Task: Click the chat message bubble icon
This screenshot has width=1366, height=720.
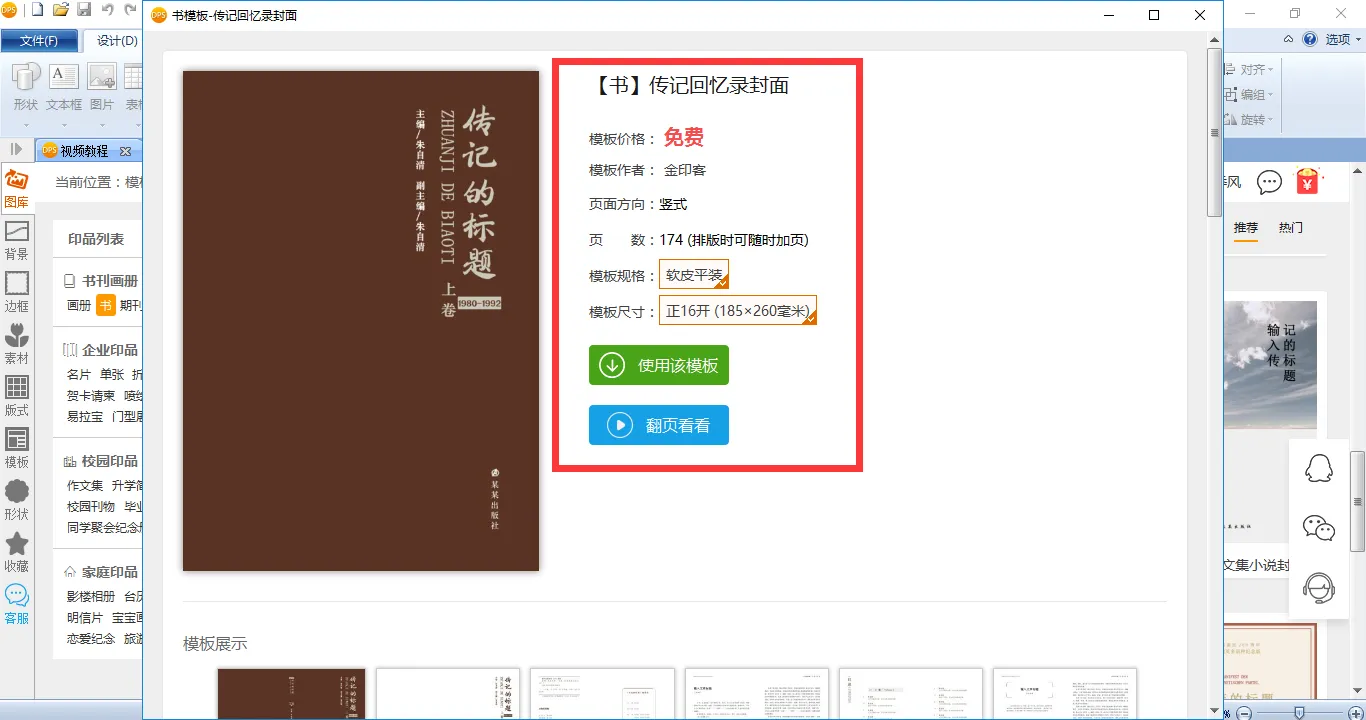Action: tap(1270, 182)
